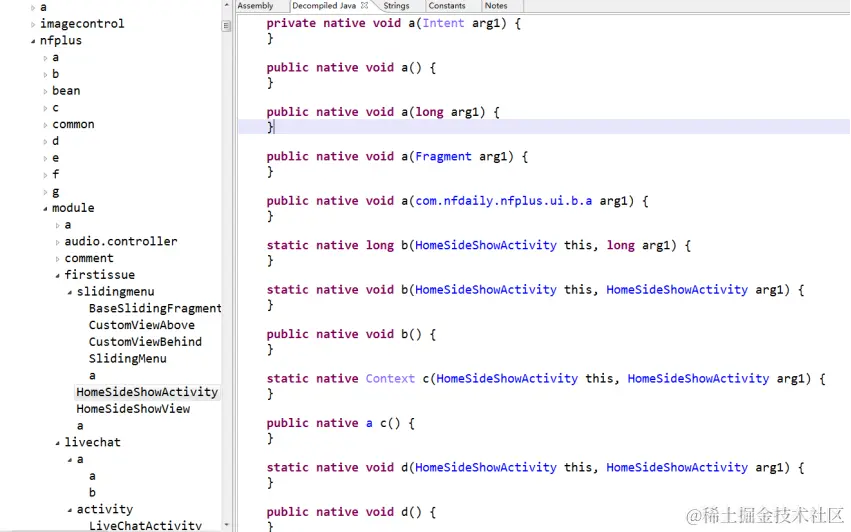Expand the audio.controller package arrow

coord(58,242)
